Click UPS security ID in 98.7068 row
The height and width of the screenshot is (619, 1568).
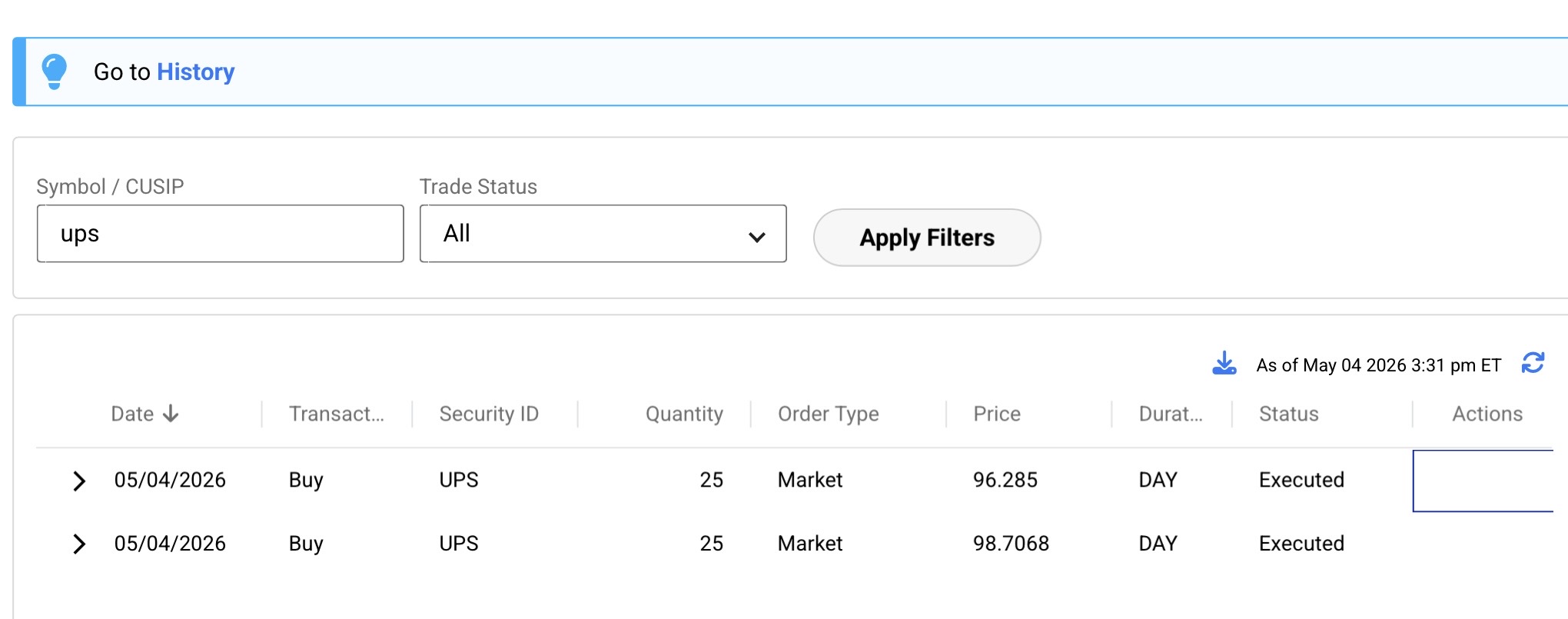pos(459,544)
